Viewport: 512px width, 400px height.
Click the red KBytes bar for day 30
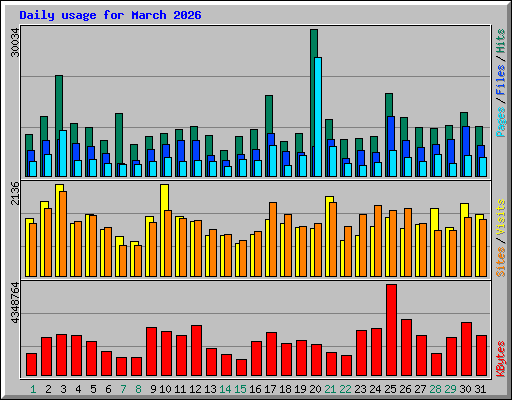[x=466, y=349]
